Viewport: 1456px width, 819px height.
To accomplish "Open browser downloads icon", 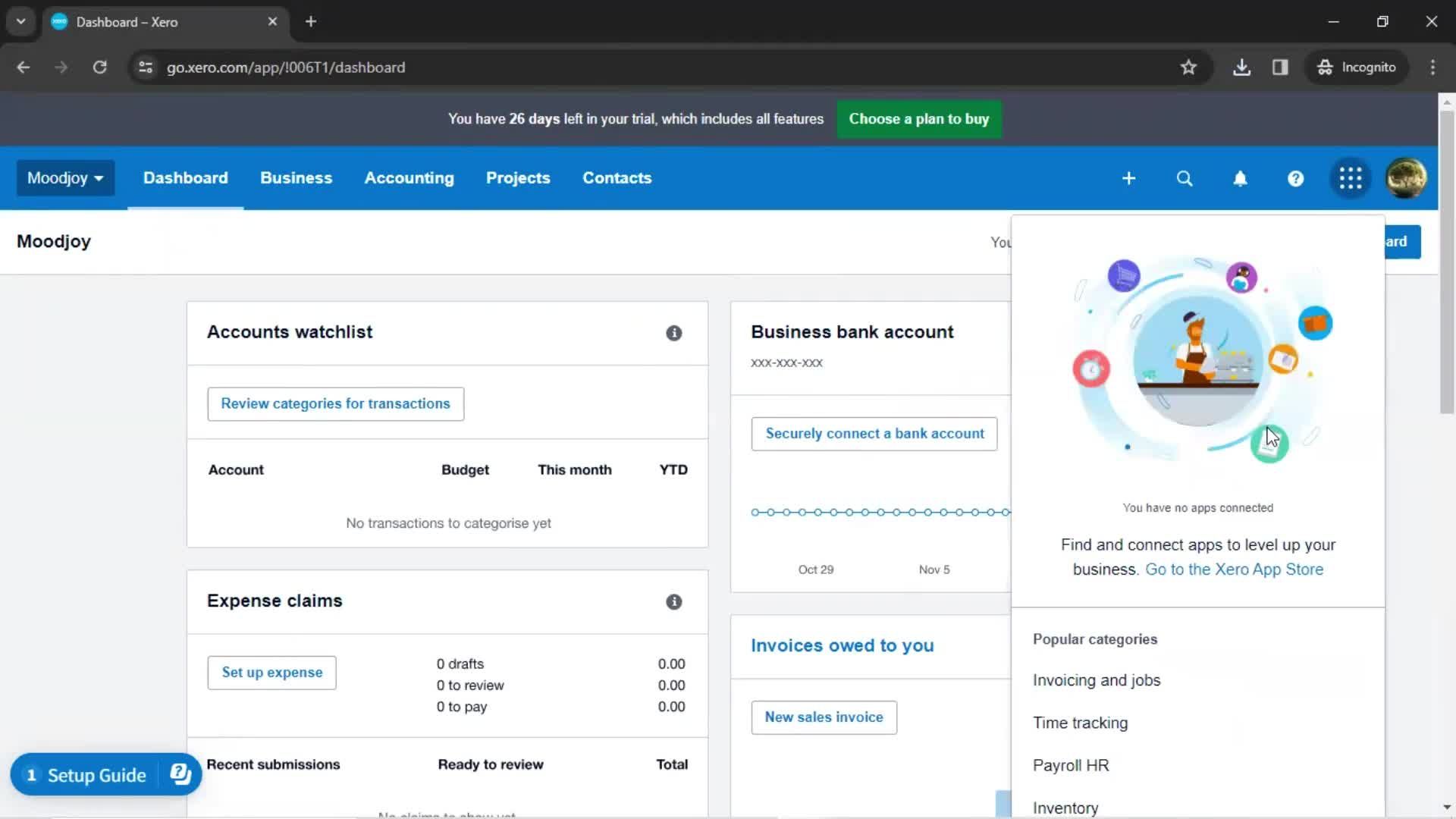I will (1241, 67).
